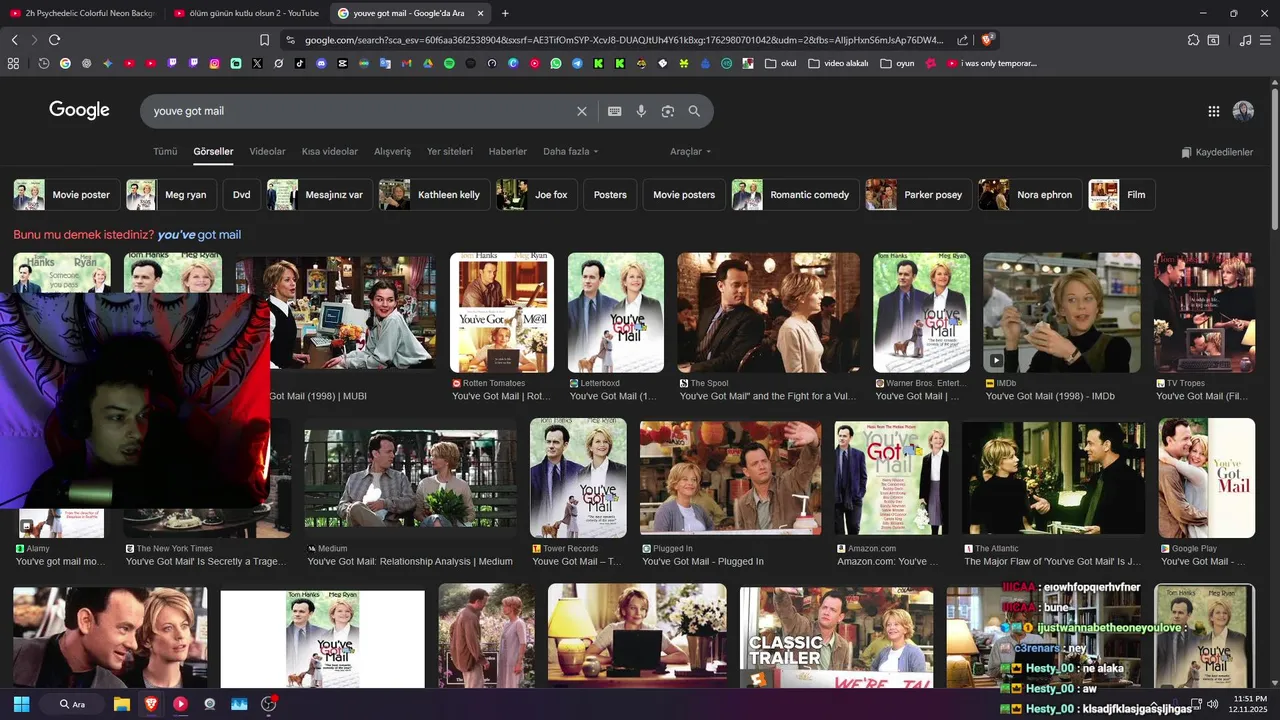Click the magnifier search button
This screenshot has width=1280, height=720.
(x=694, y=111)
